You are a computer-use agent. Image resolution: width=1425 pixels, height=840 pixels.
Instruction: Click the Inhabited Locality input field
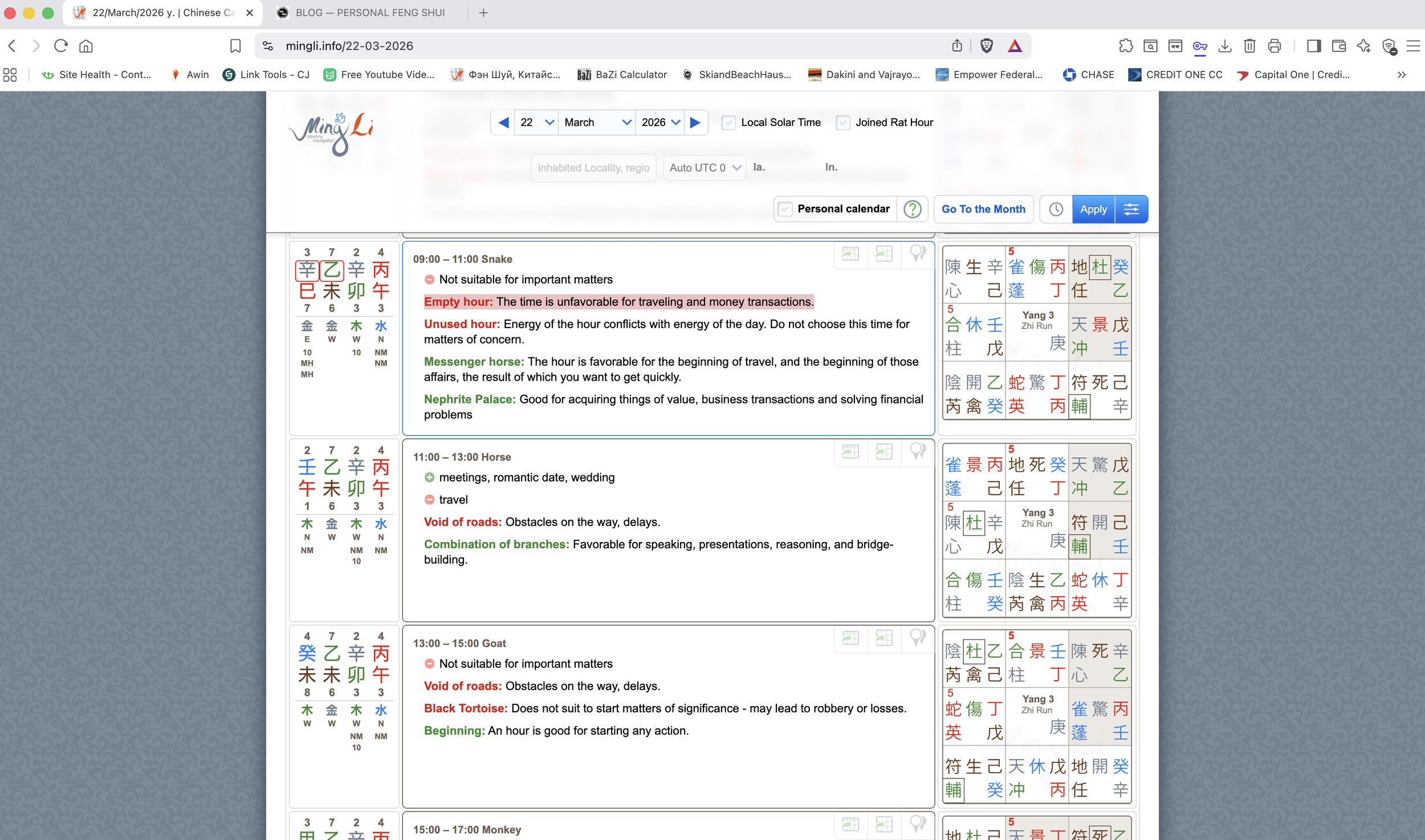tap(593, 168)
